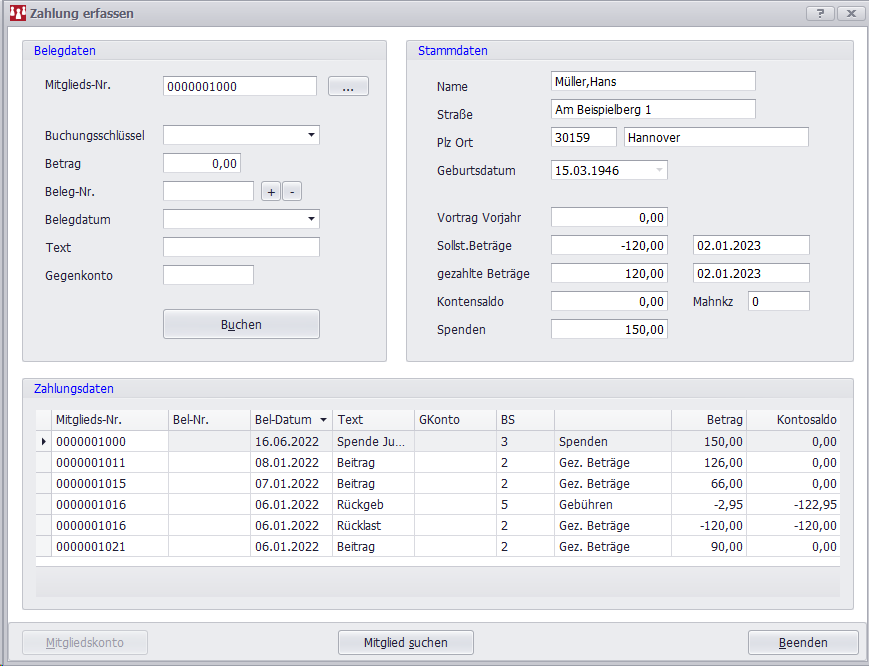869x666 pixels.
Task: Sort table by Bel-Datum column header
Action: [290, 420]
